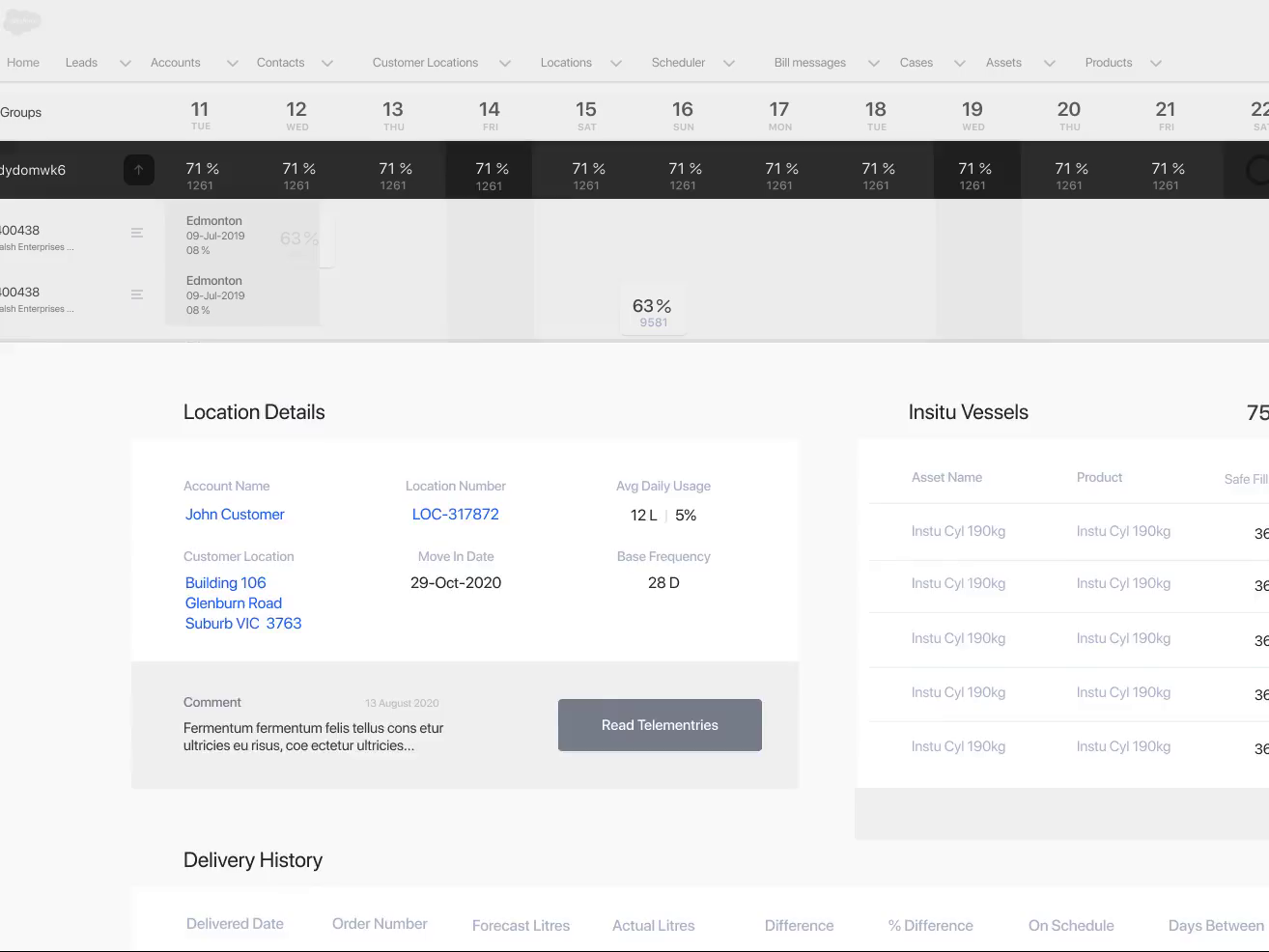
Task: Expand the Accounts dropdown
Action: (x=232, y=62)
